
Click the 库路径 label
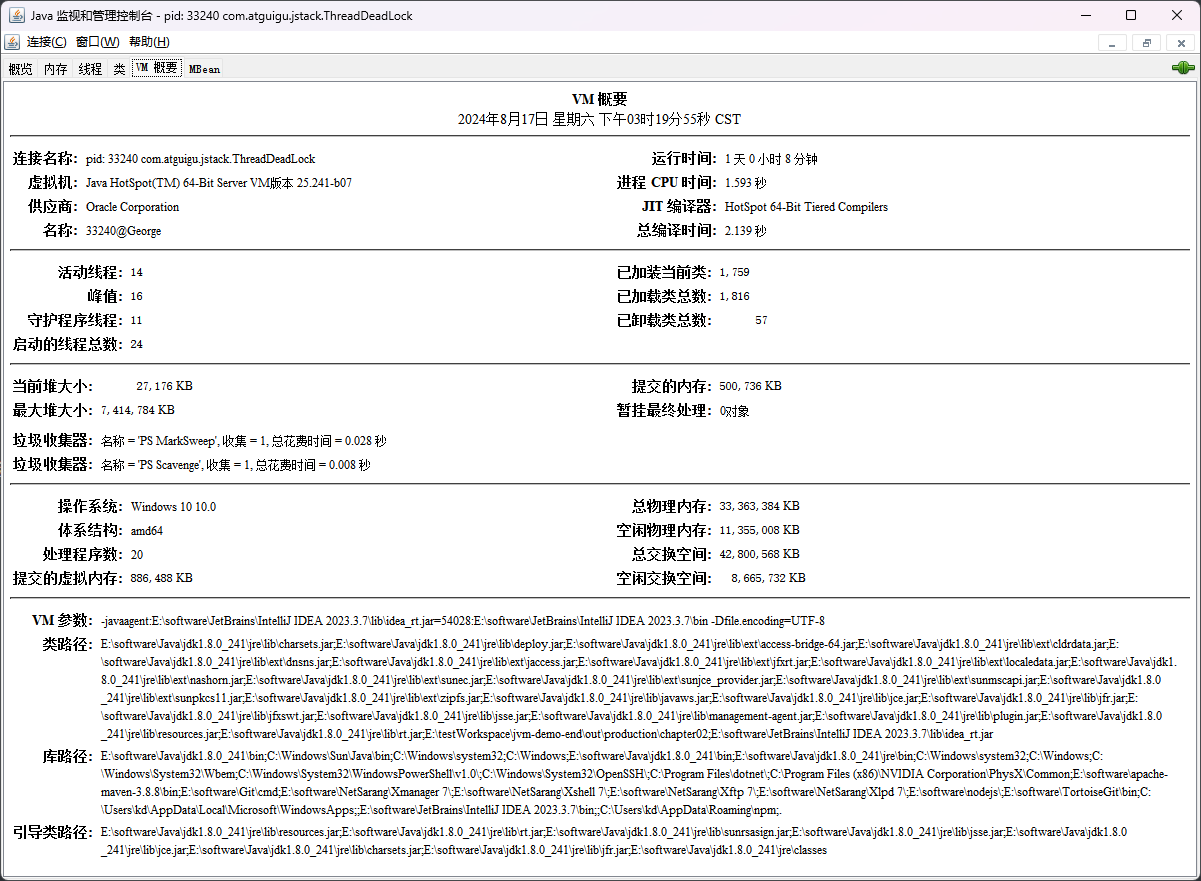click(x=68, y=757)
